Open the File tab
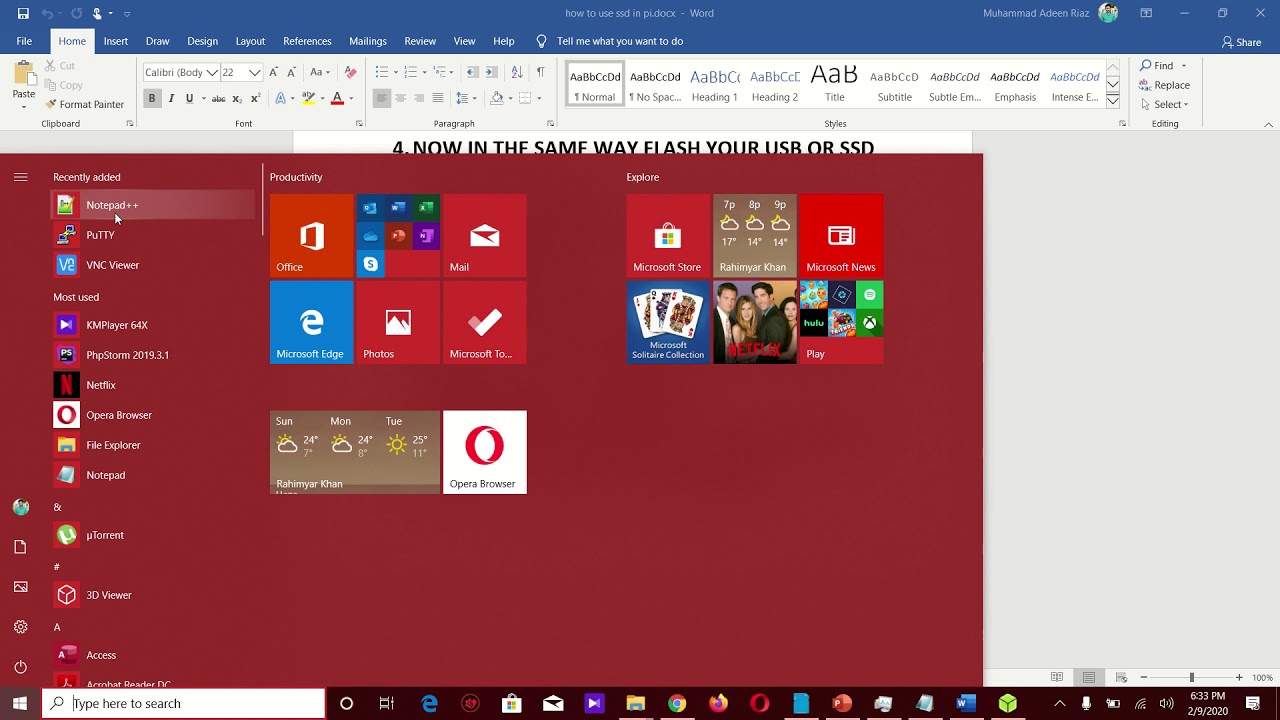 pos(24,41)
